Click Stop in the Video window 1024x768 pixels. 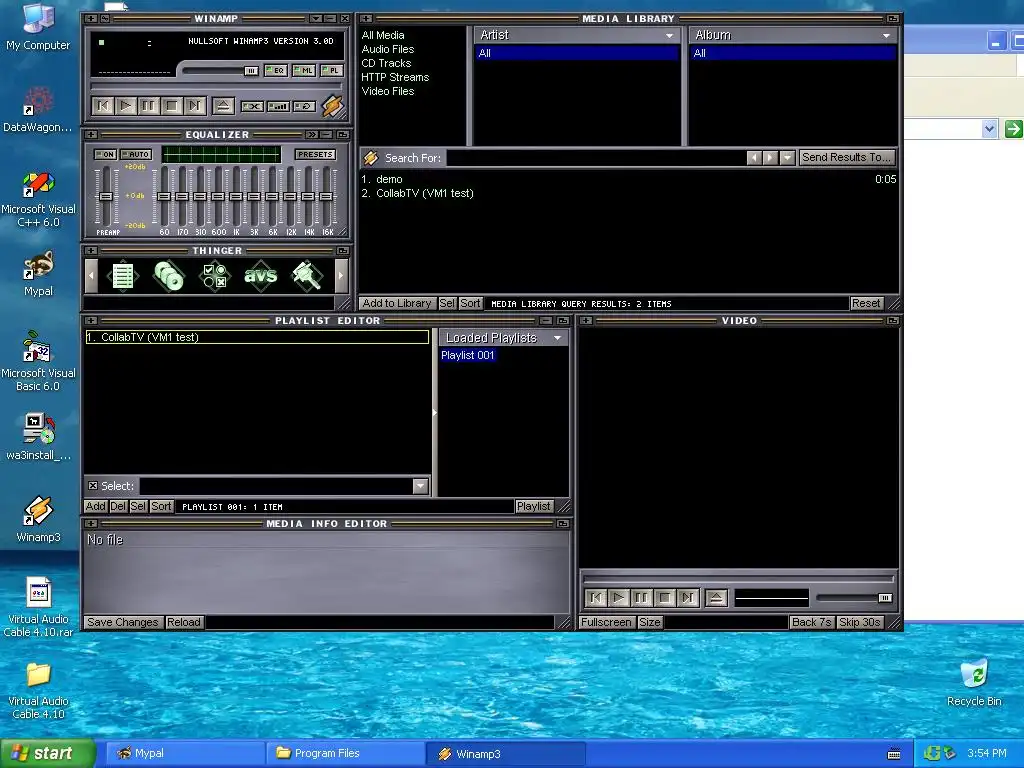[x=664, y=598]
